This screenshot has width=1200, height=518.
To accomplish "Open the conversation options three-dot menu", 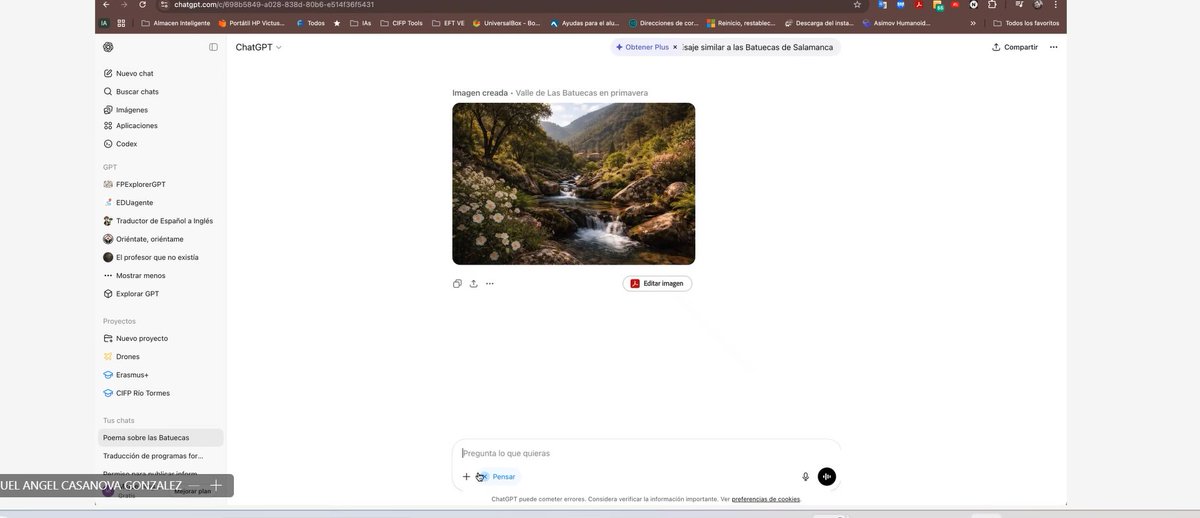I will 1053,47.
